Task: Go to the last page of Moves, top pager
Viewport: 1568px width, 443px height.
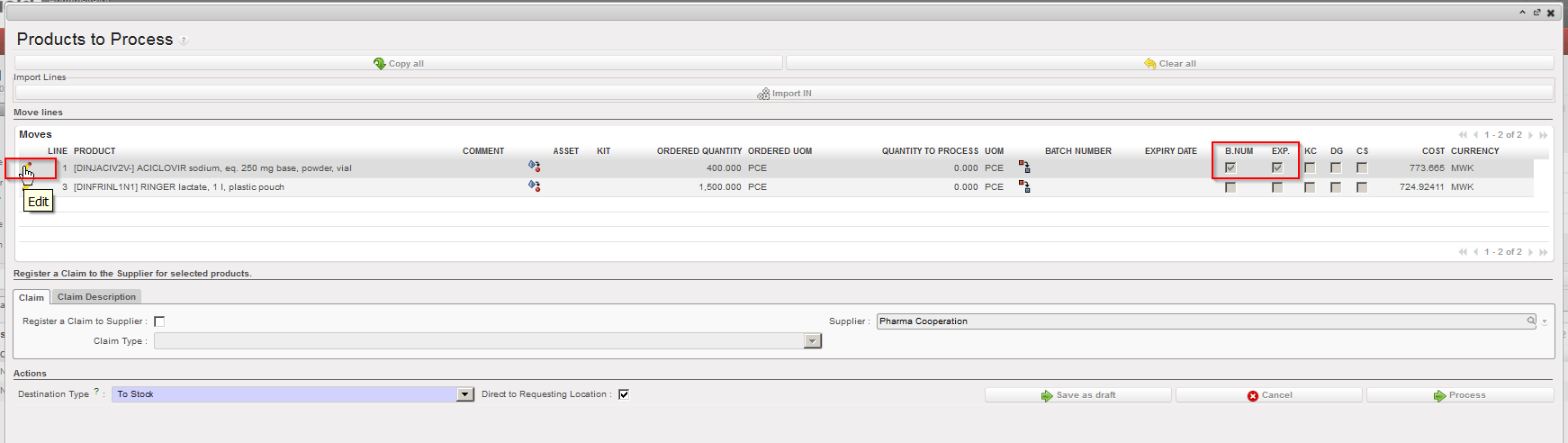Action: tap(1543, 135)
